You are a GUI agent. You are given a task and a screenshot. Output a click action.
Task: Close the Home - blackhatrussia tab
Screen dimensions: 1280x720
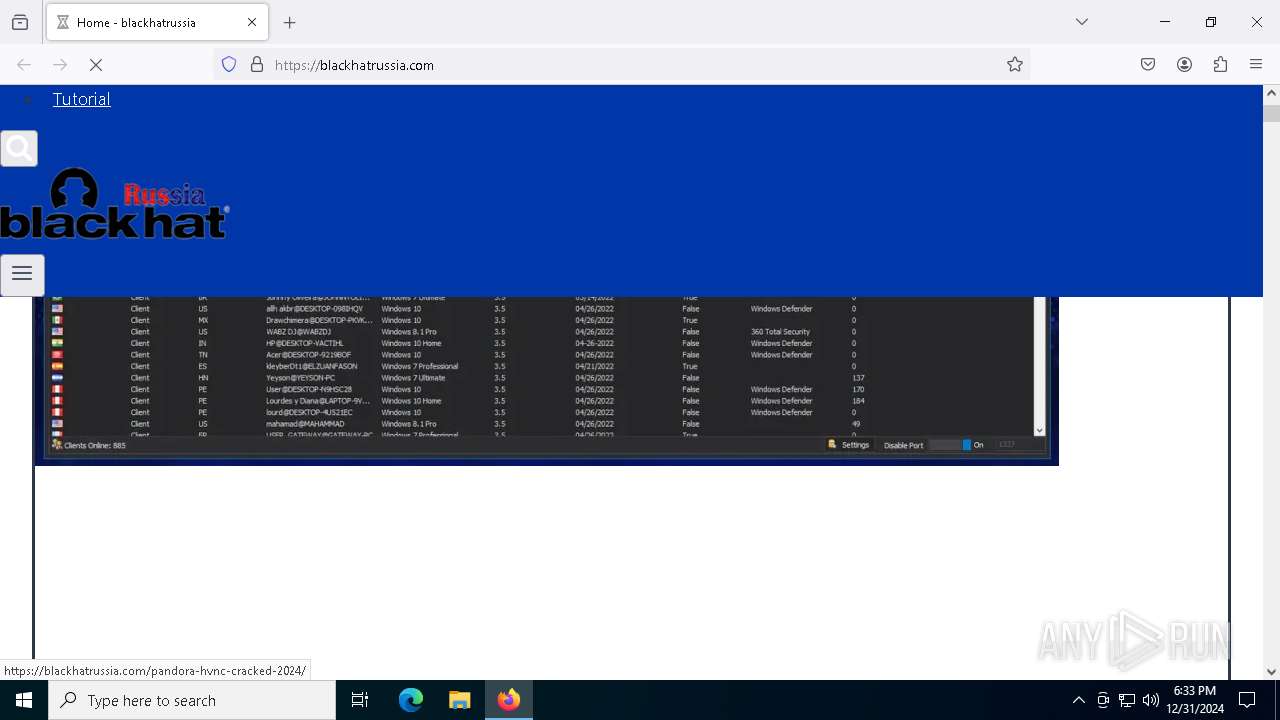pyautogui.click(x=252, y=22)
